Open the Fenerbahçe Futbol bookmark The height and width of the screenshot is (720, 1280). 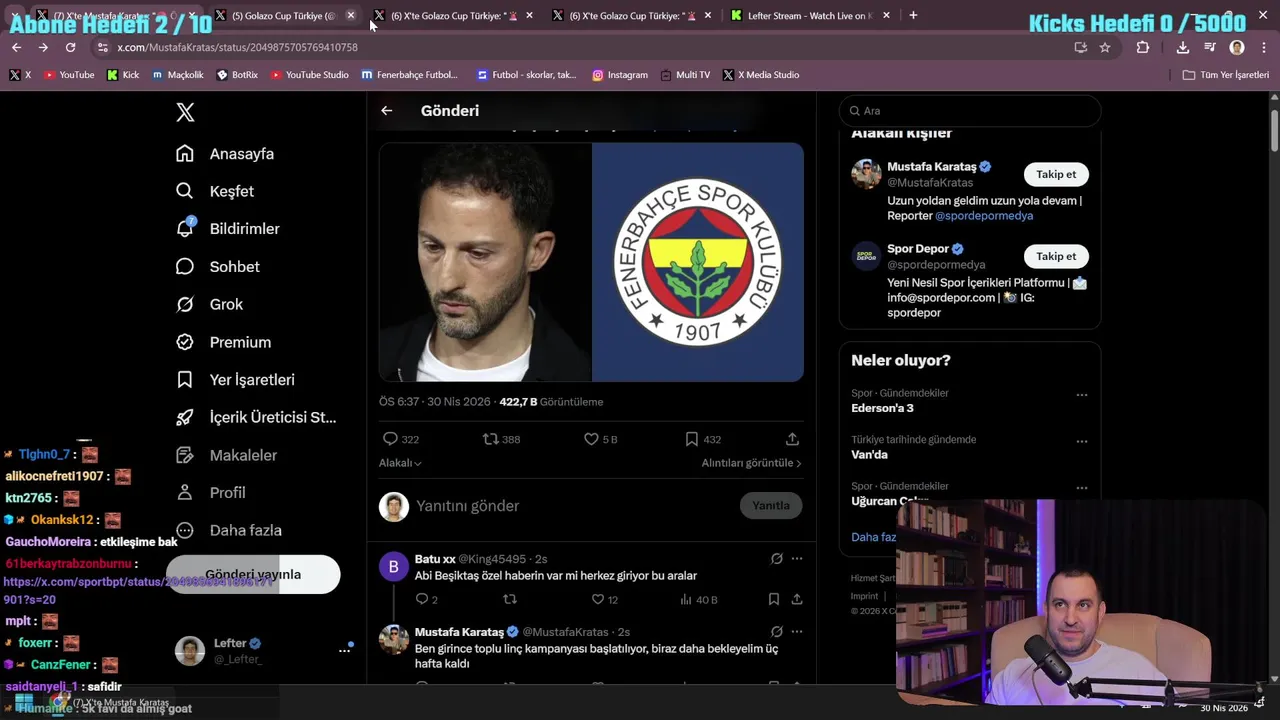pos(410,75)
